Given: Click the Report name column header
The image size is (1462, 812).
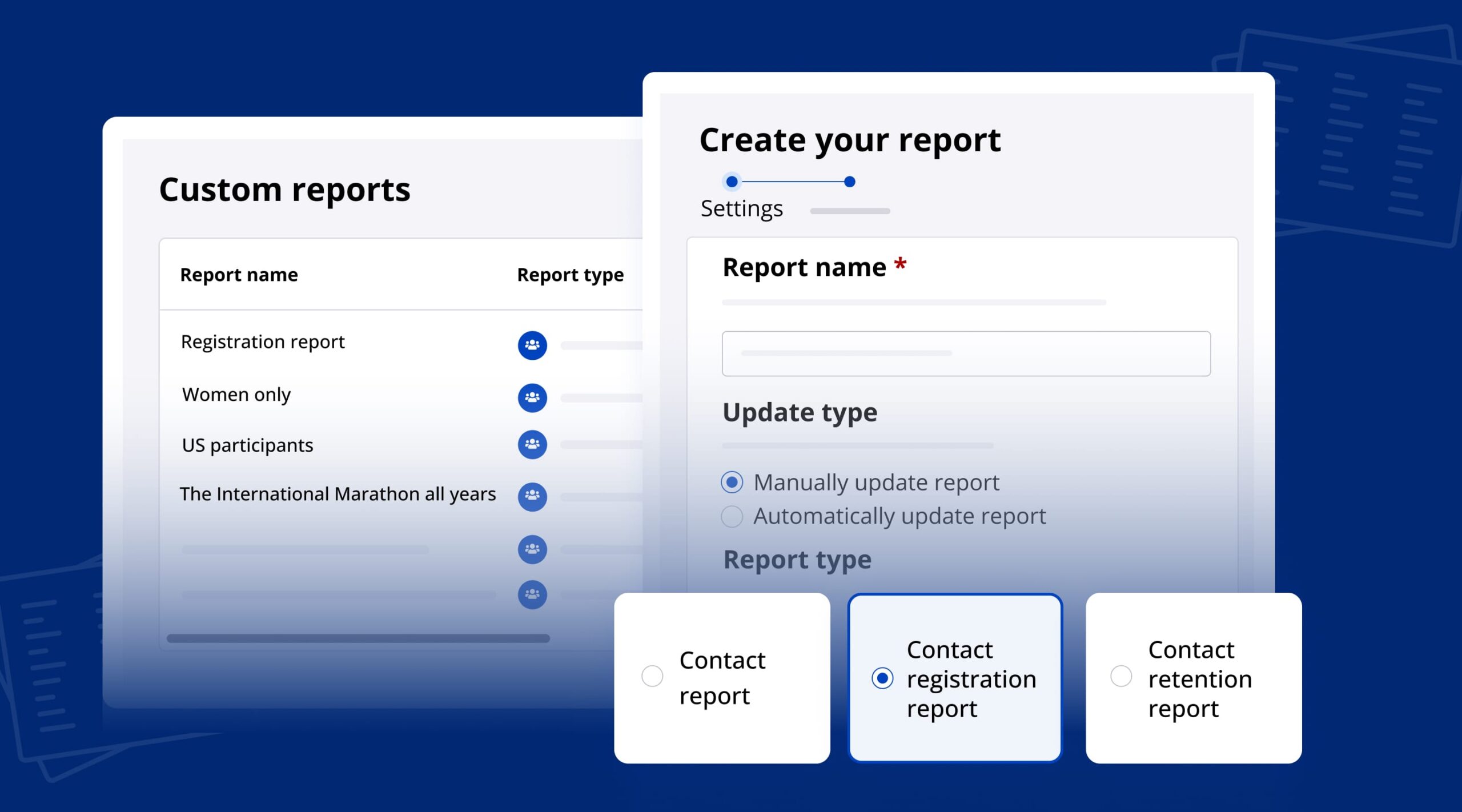Looking at the screenshot, I should [239, 275].
